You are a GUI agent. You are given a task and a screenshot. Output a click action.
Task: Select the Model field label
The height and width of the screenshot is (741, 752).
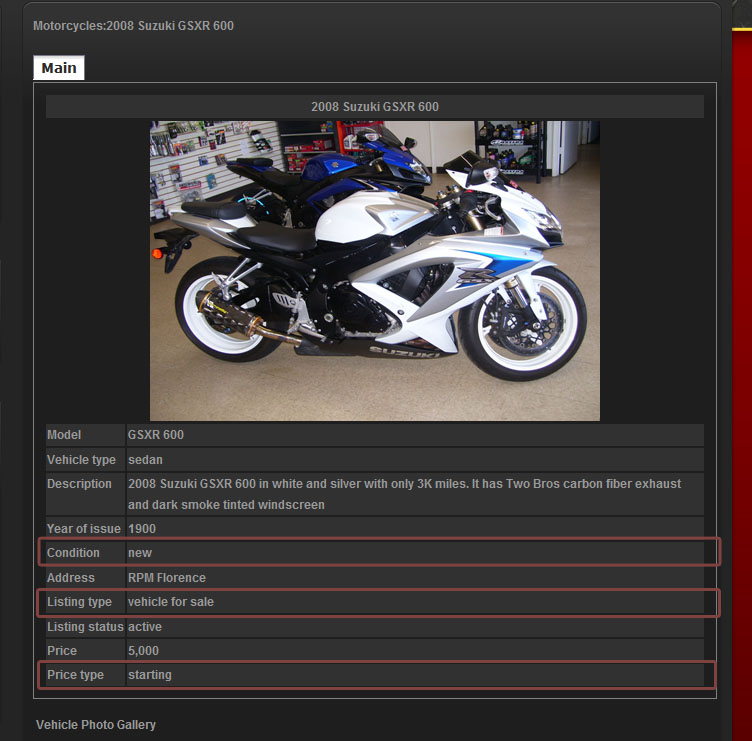(64, 435)
